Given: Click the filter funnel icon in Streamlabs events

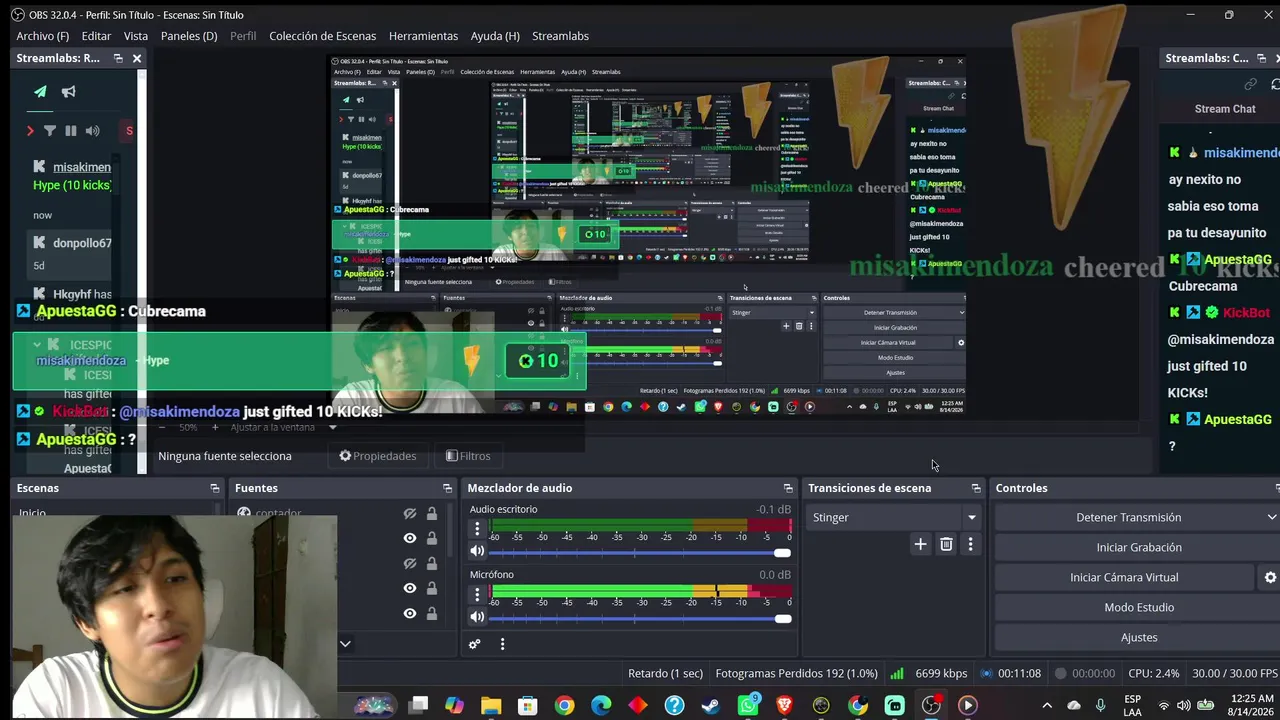Looking at the screenshot, I should coord(51,131).
